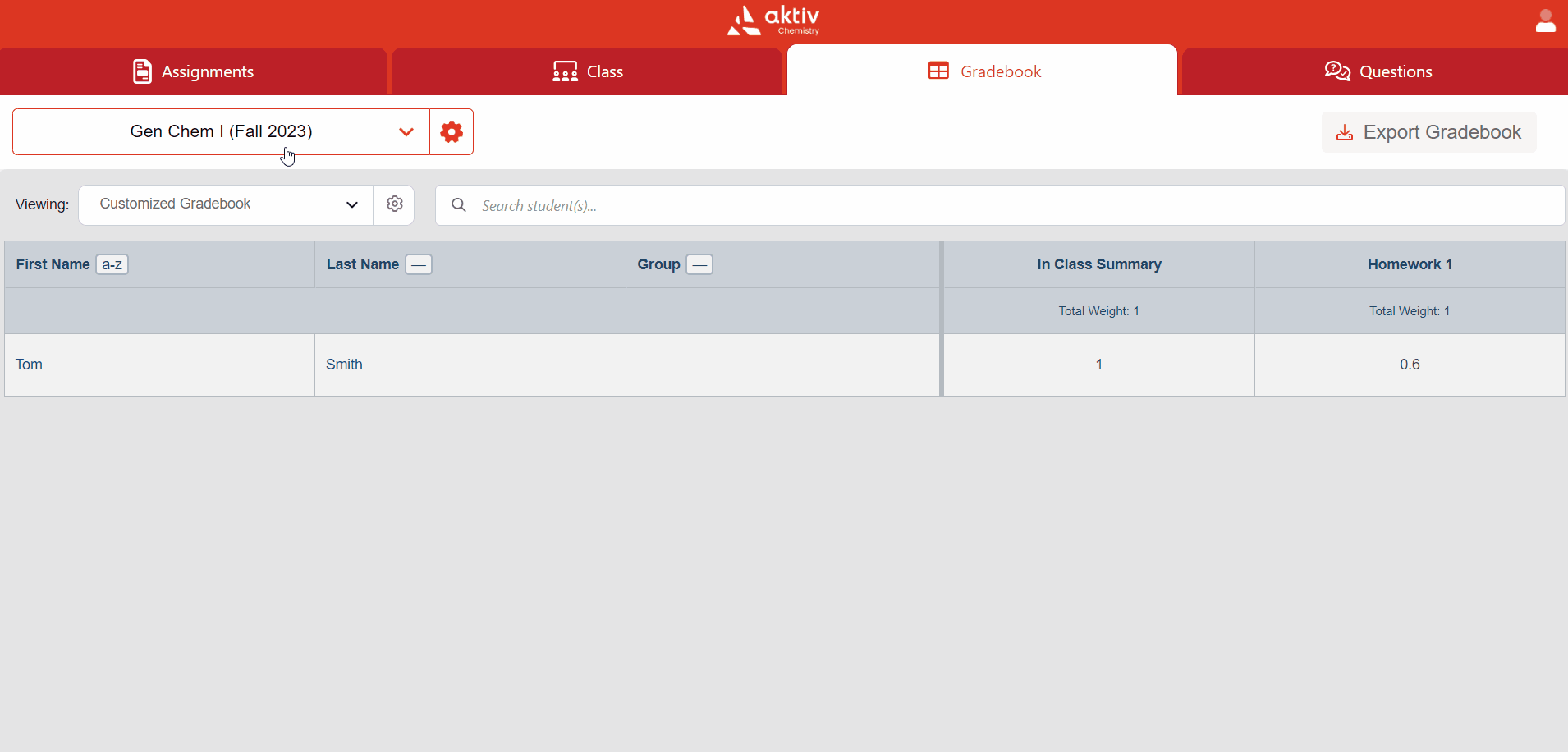Select Tom's Homework 1 score cell

click(1409, 365)
